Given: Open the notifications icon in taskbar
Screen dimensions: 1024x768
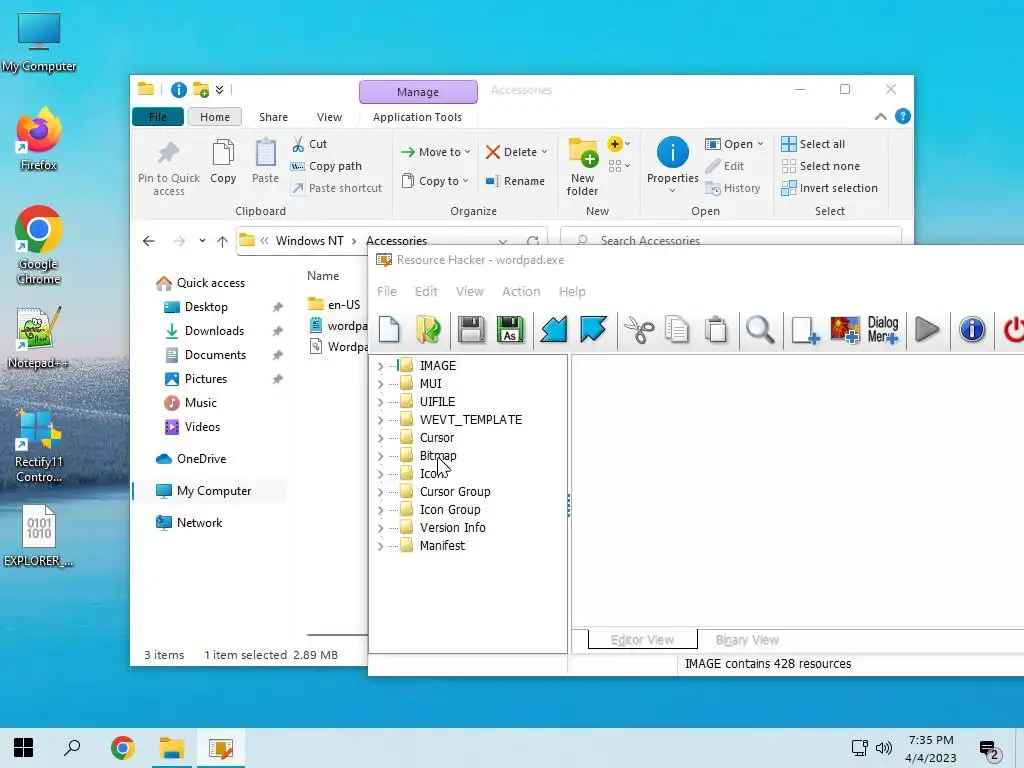Looking at the screenshot, I should point(990,749).
